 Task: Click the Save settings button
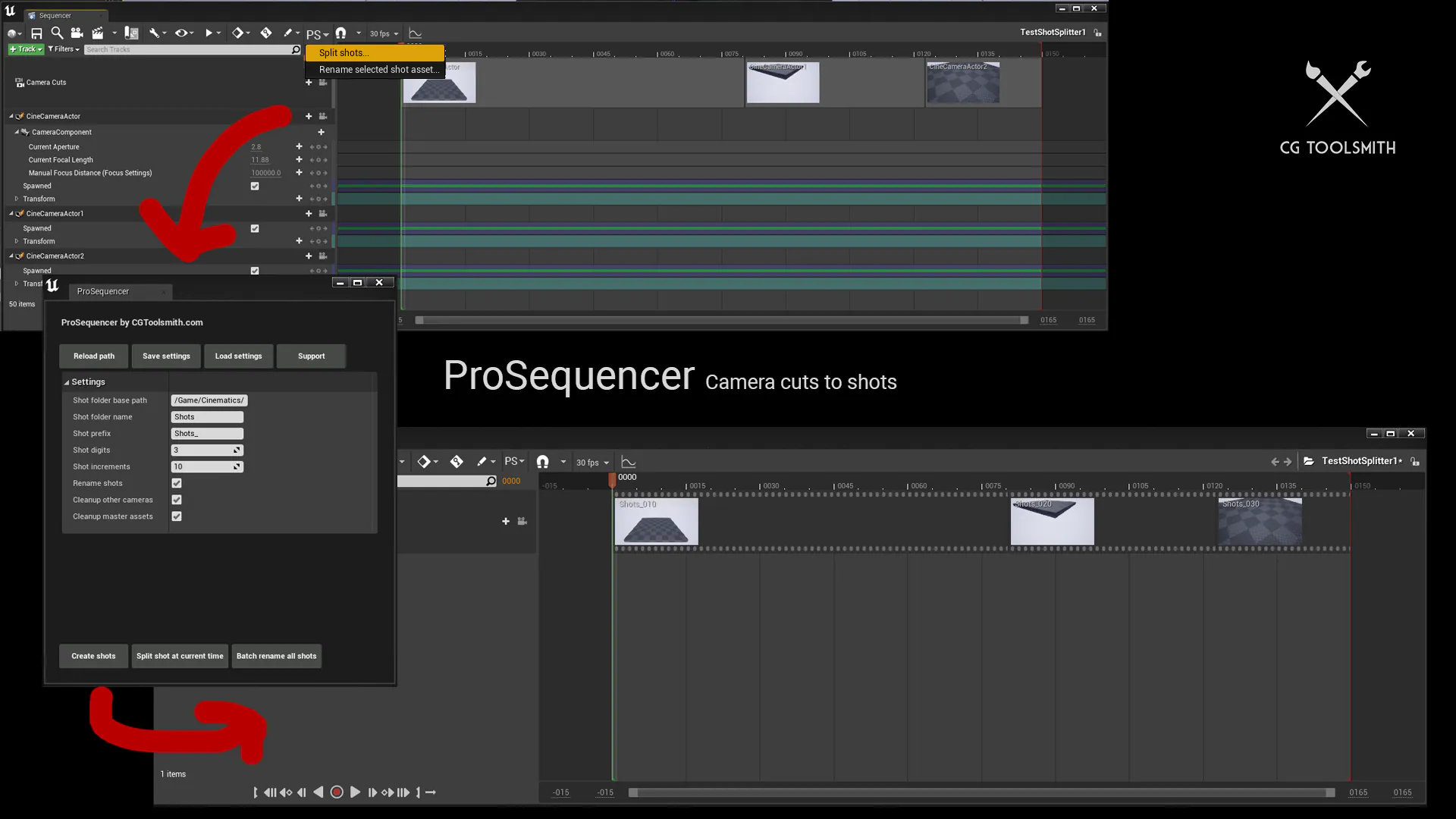point(166,356)
